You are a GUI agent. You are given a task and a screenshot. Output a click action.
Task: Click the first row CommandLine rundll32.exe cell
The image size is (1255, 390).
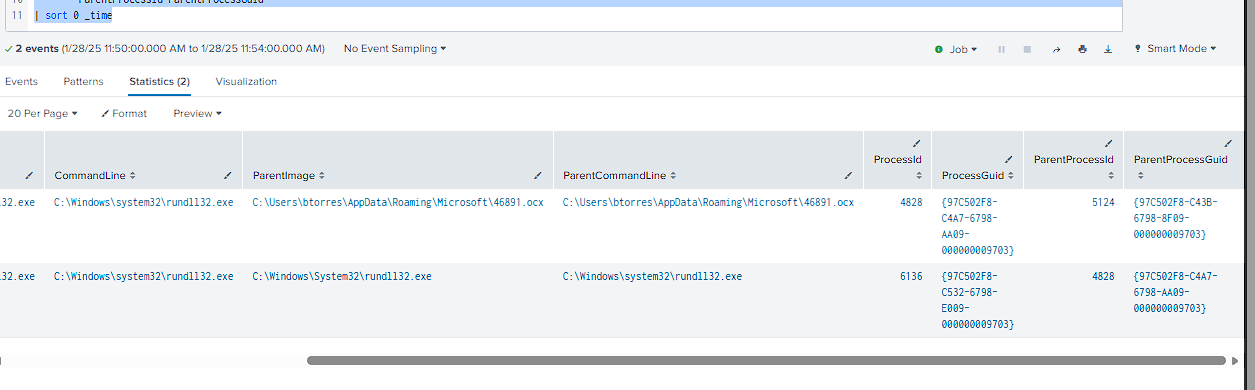coord(144,202)
